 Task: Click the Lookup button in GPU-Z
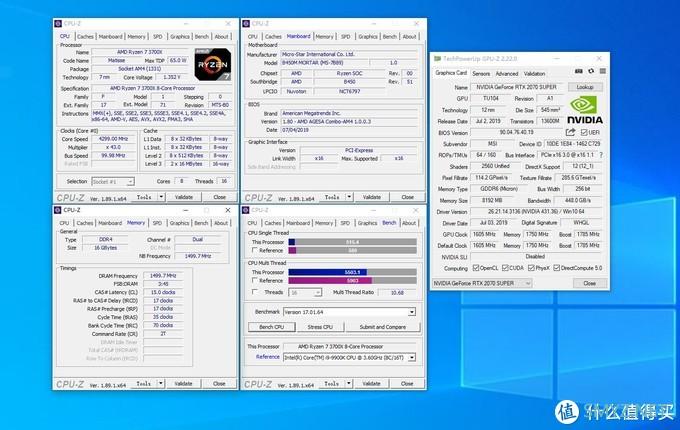[585, 87]
